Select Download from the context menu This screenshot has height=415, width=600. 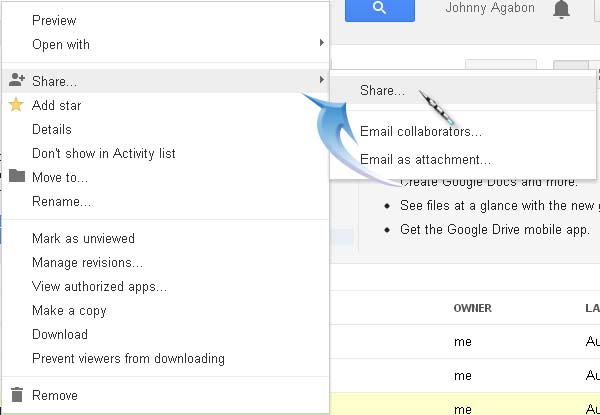pos(60,335)
